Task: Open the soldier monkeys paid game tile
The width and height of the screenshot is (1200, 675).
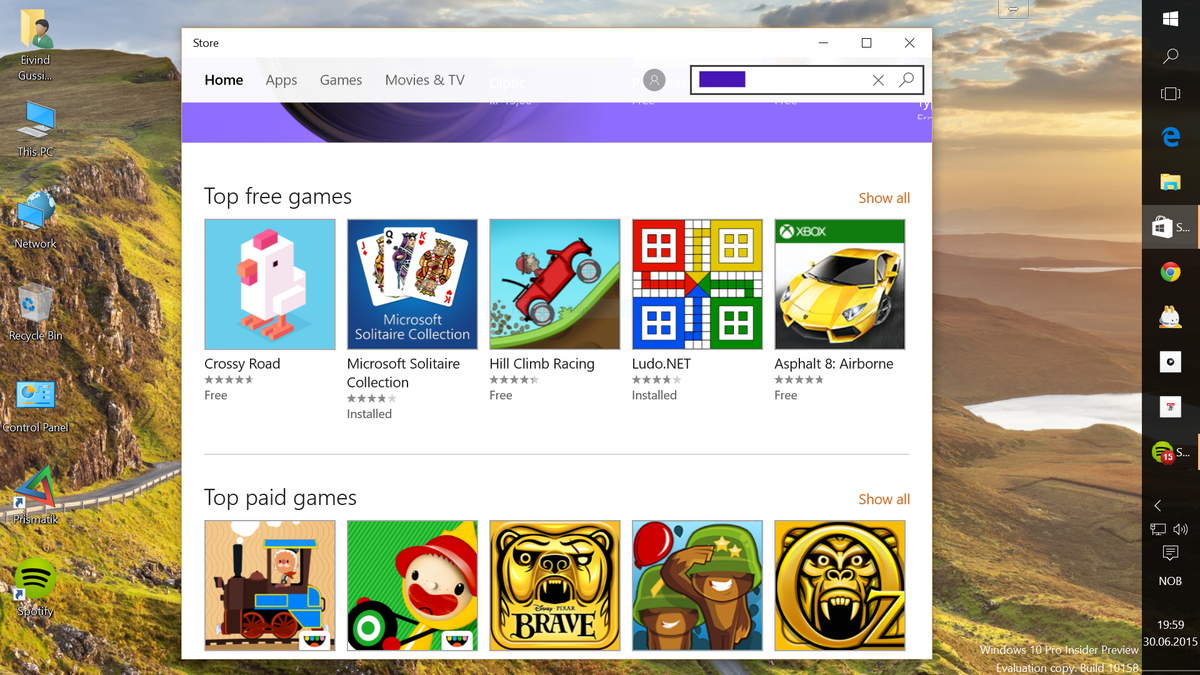Action: 697,586
